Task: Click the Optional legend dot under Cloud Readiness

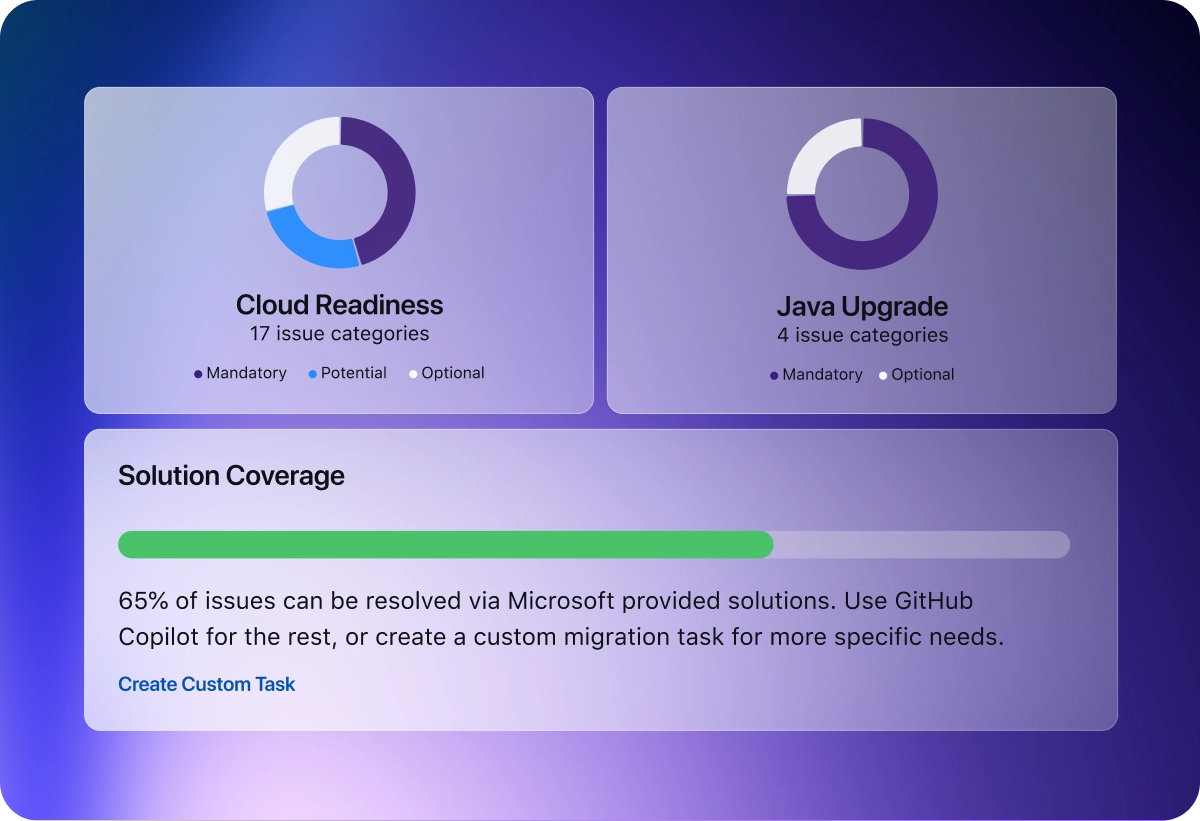Action: 412,373
